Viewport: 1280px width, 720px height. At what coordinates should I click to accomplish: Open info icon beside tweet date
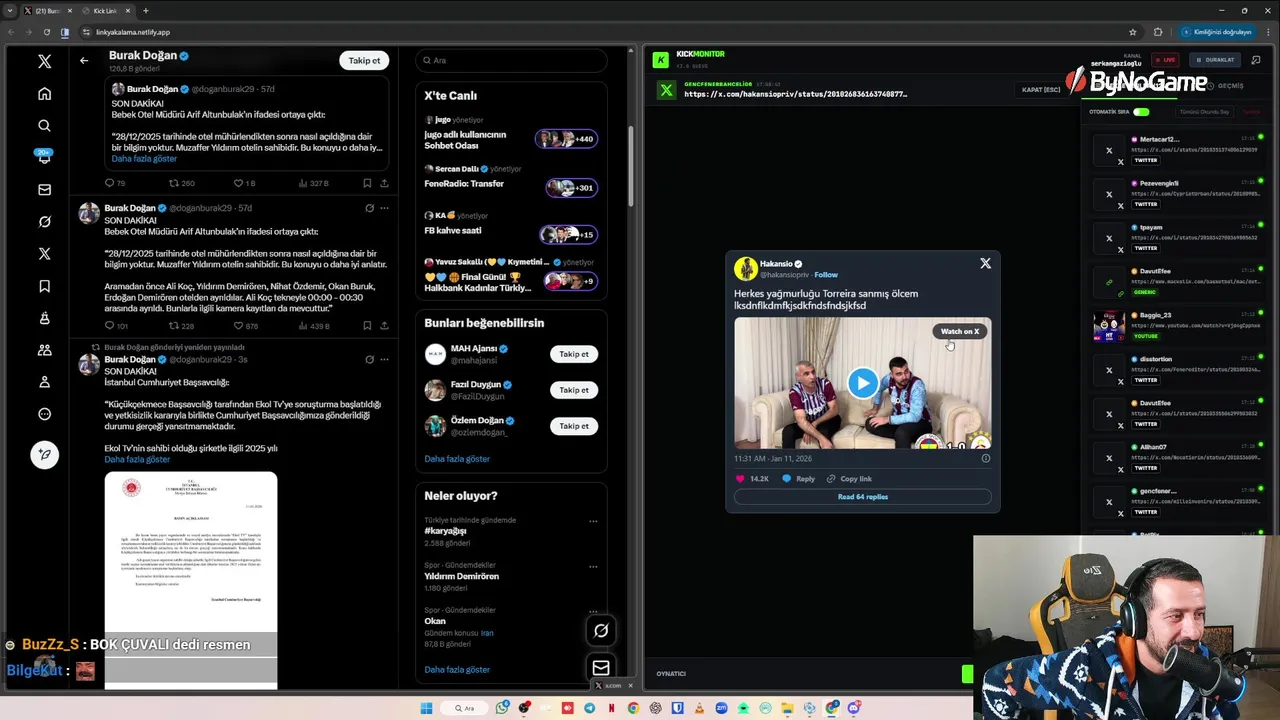(985, 459)
